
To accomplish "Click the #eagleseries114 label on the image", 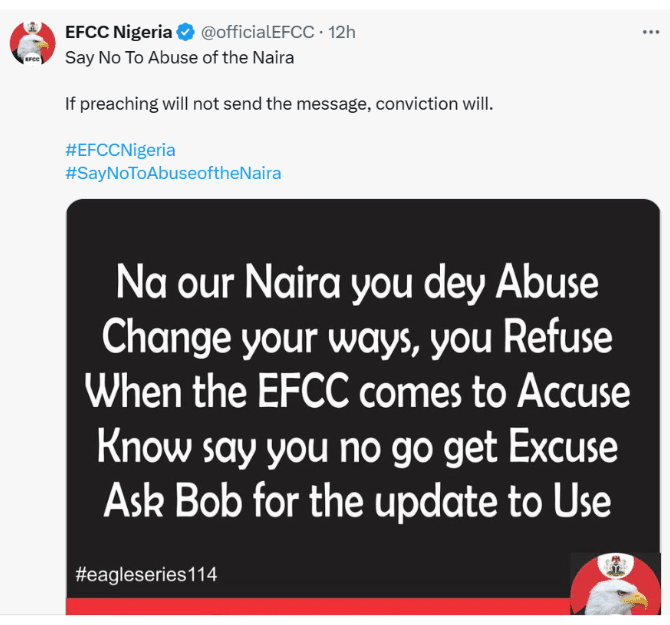I will [146, 575].
